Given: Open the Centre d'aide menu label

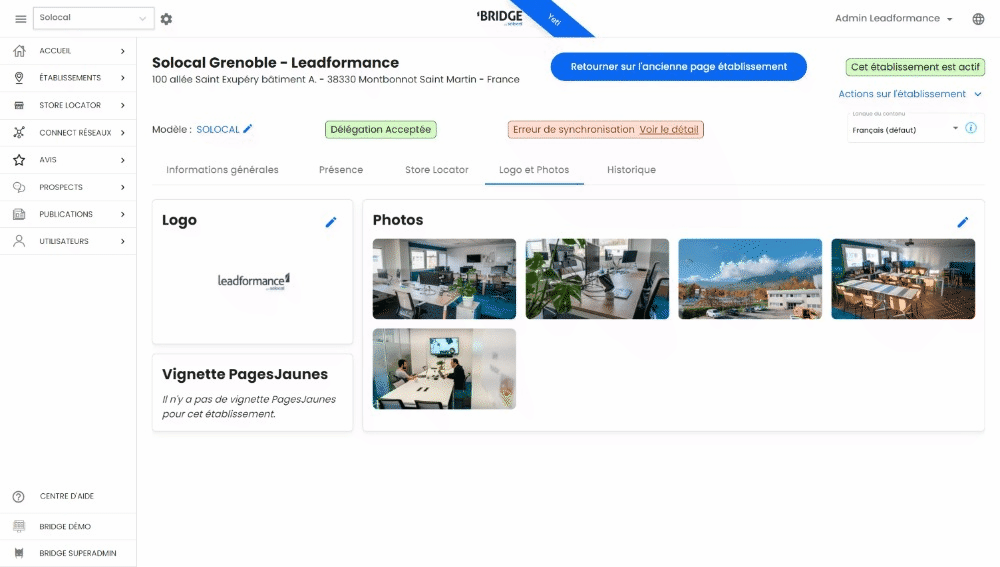Looking at the screenshot, I should click(x=66, y=496).
